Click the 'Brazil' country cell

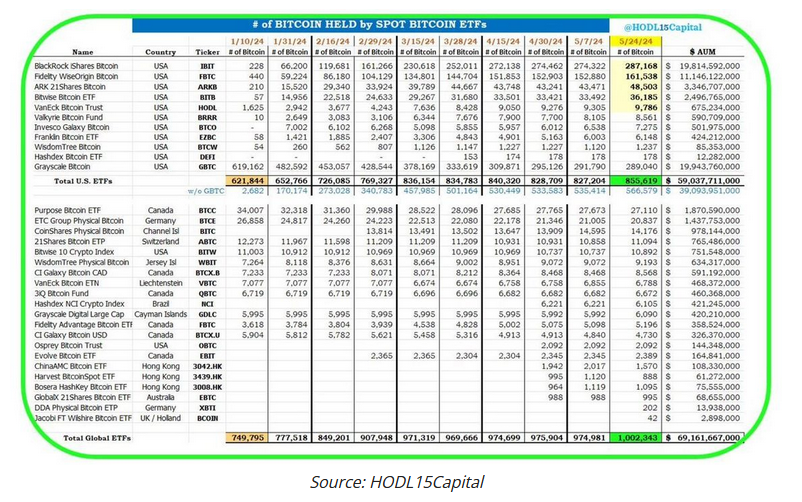(x=161, y=304)
